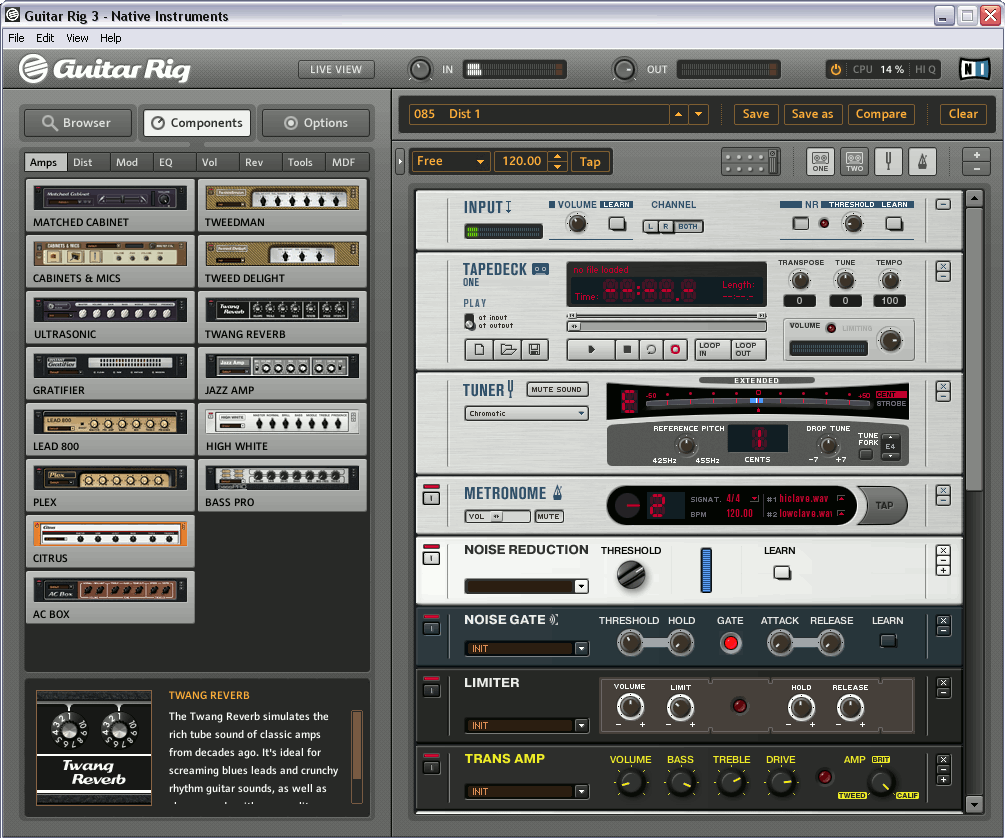Viewport: 1005px width, 838px height.
Task: Show the Metronome from the toolbar
Action: tap(922, 161)
